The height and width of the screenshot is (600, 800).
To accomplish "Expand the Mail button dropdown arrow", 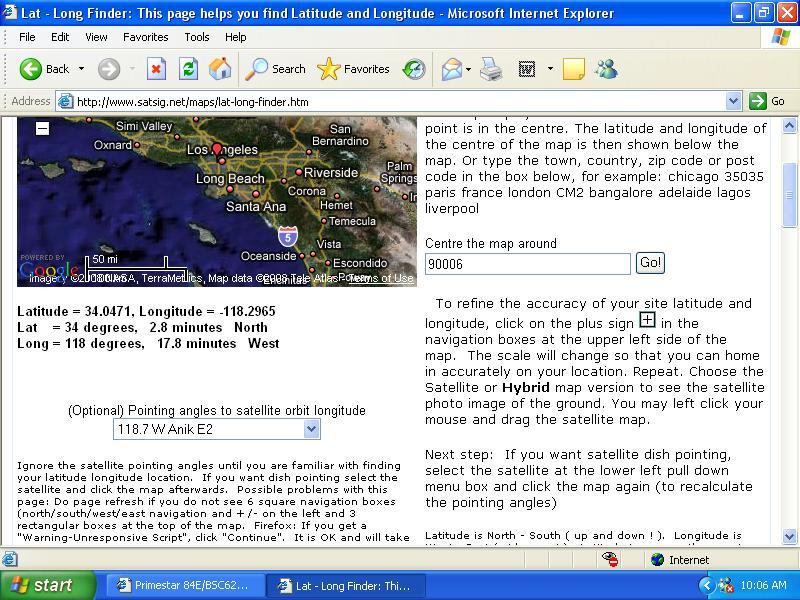I will click(468, 69).
